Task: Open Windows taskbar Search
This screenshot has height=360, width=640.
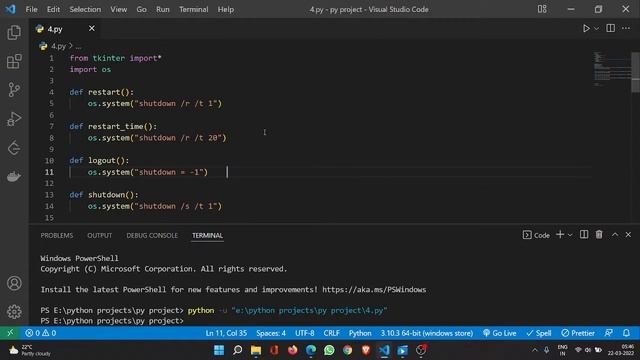Action: click(238, 350)
